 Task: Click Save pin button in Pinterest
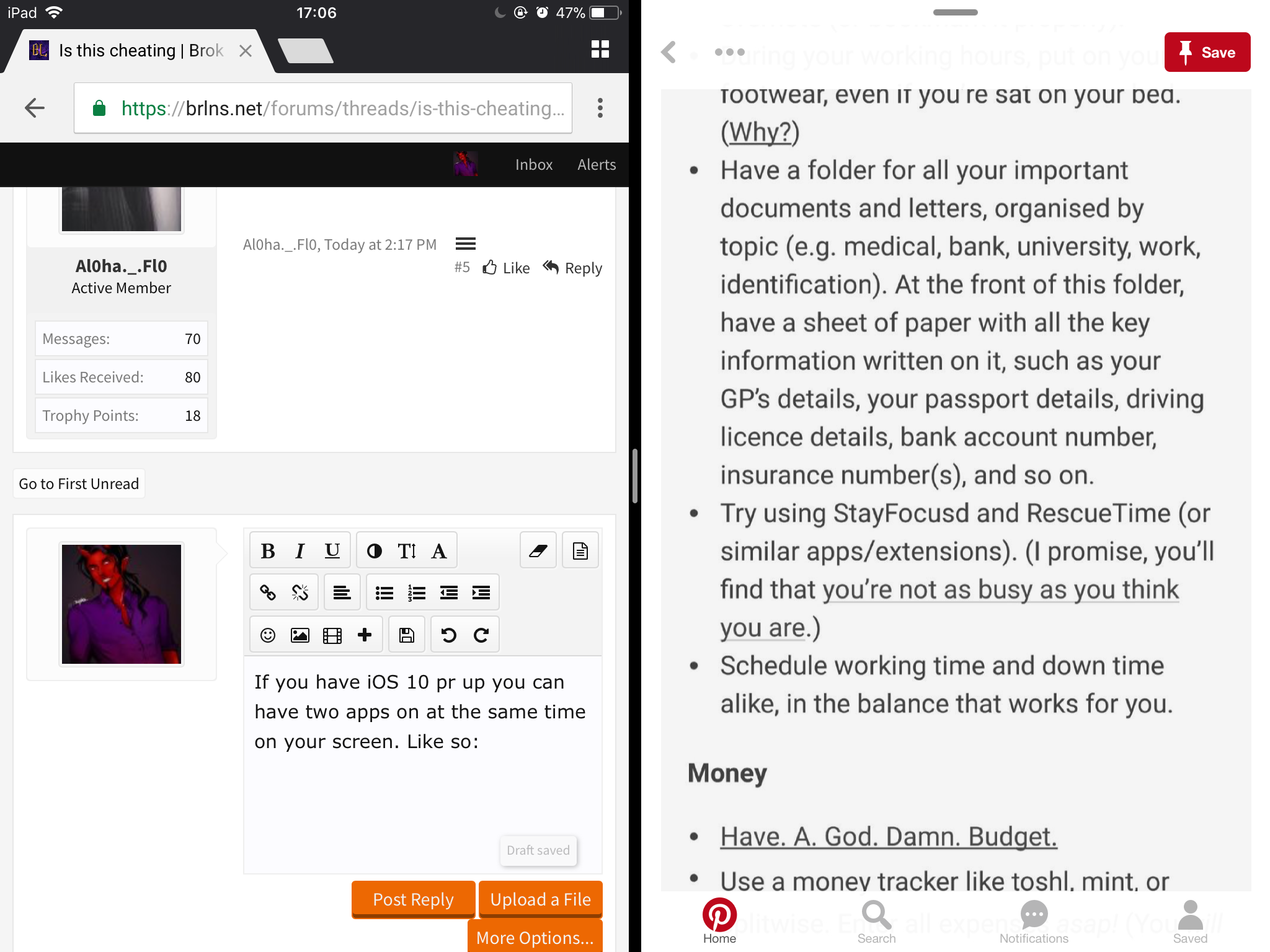click(1207, 52)
